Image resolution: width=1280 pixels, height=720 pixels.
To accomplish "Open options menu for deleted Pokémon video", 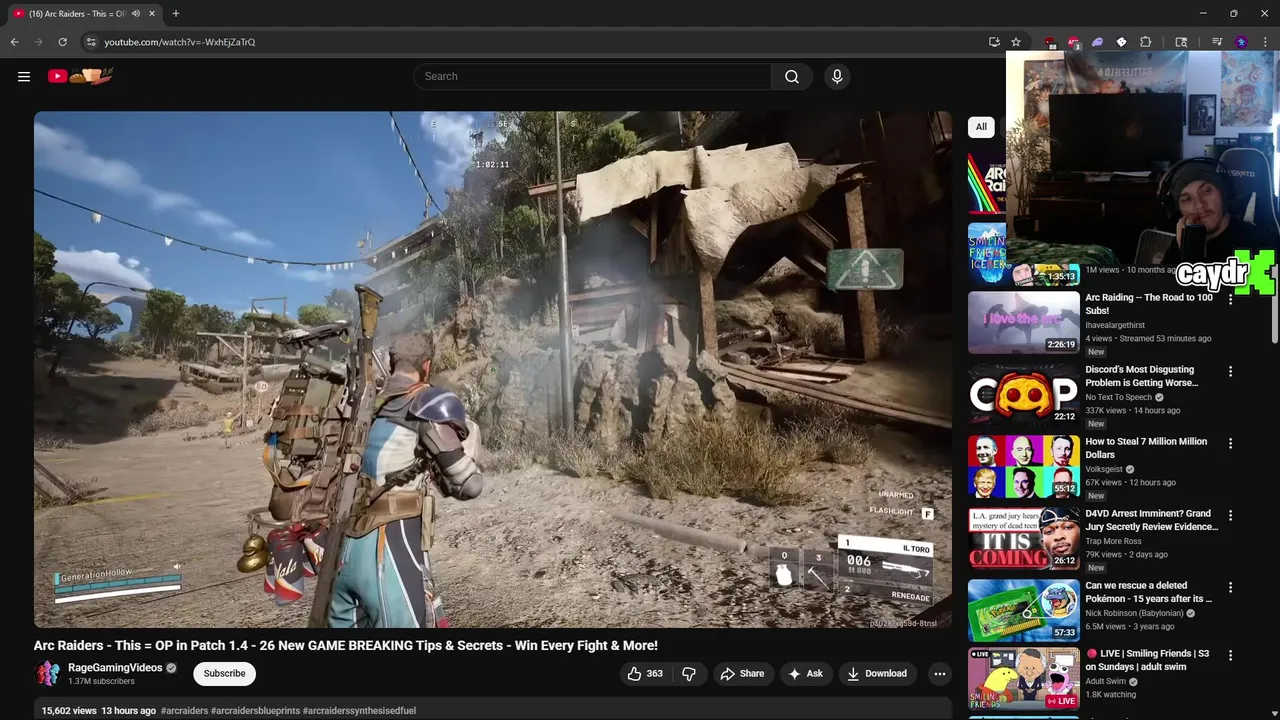I will coord(1230,587).
